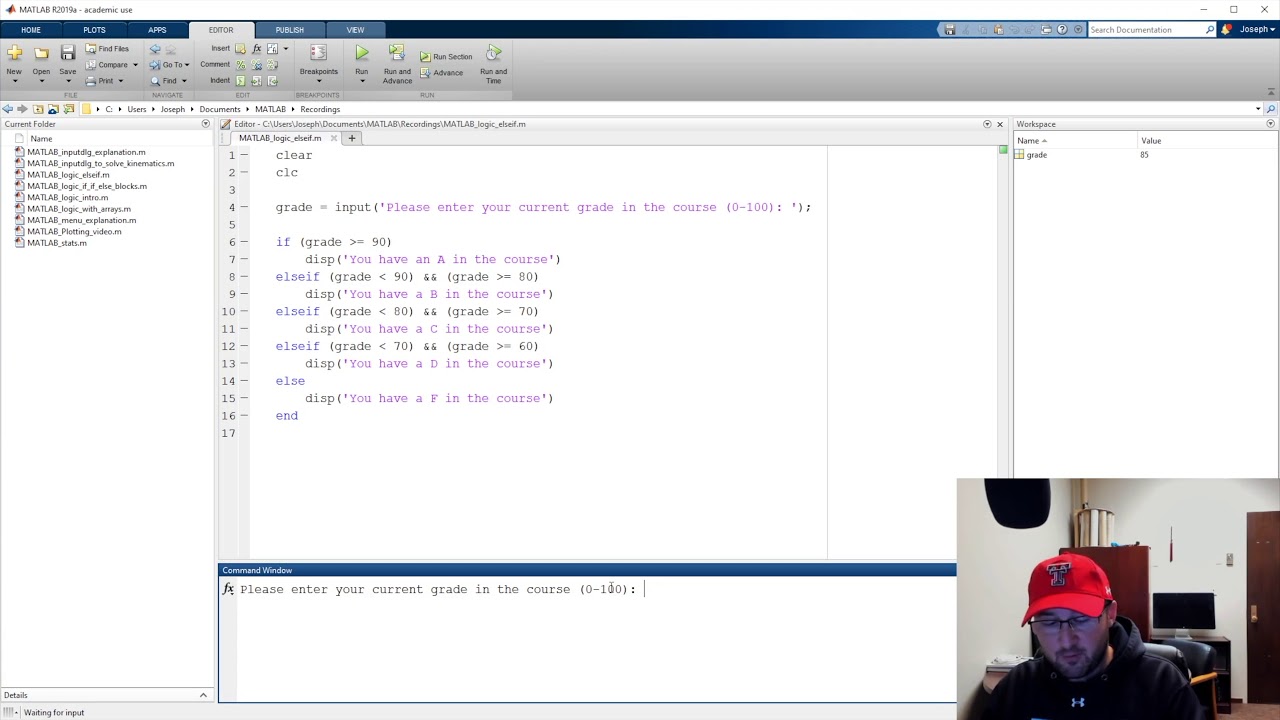Click the Run and Time icon
1280x720 pixels.
(x=494, y=53)
